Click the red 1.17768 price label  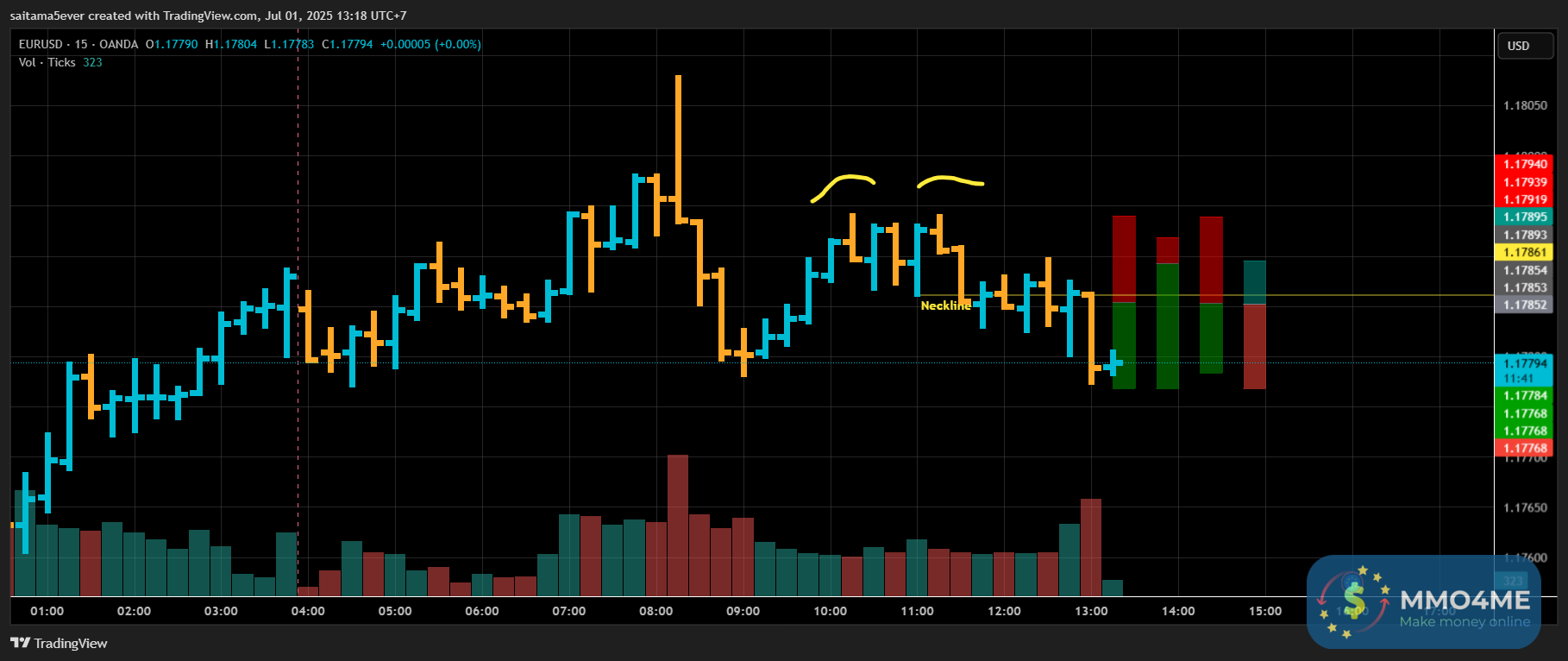point(1525,448)
